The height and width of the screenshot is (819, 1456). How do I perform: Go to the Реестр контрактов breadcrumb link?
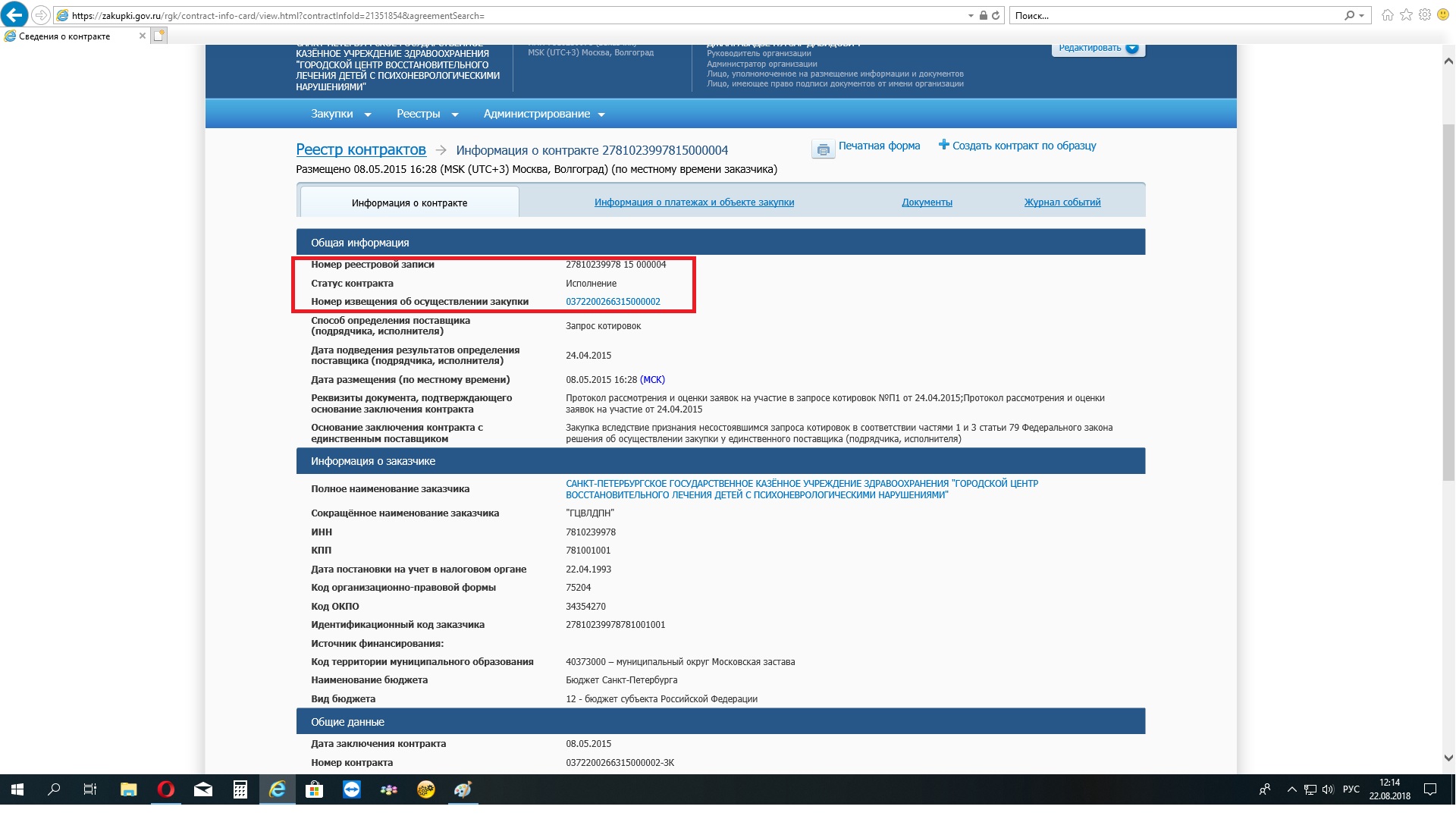[x=360, y=150]
